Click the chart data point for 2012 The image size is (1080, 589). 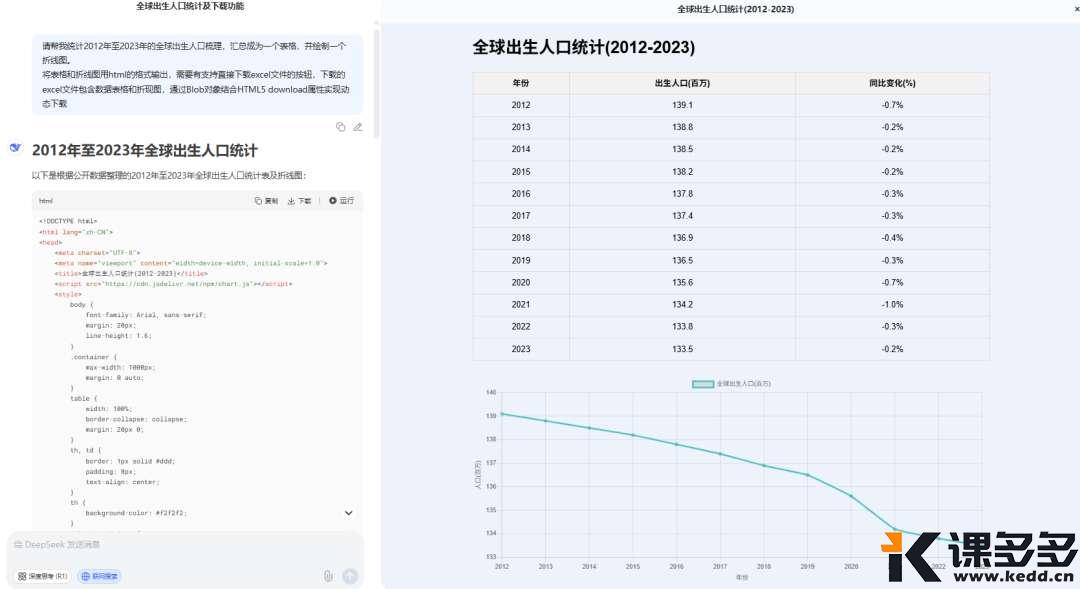(x=501, y=414)
